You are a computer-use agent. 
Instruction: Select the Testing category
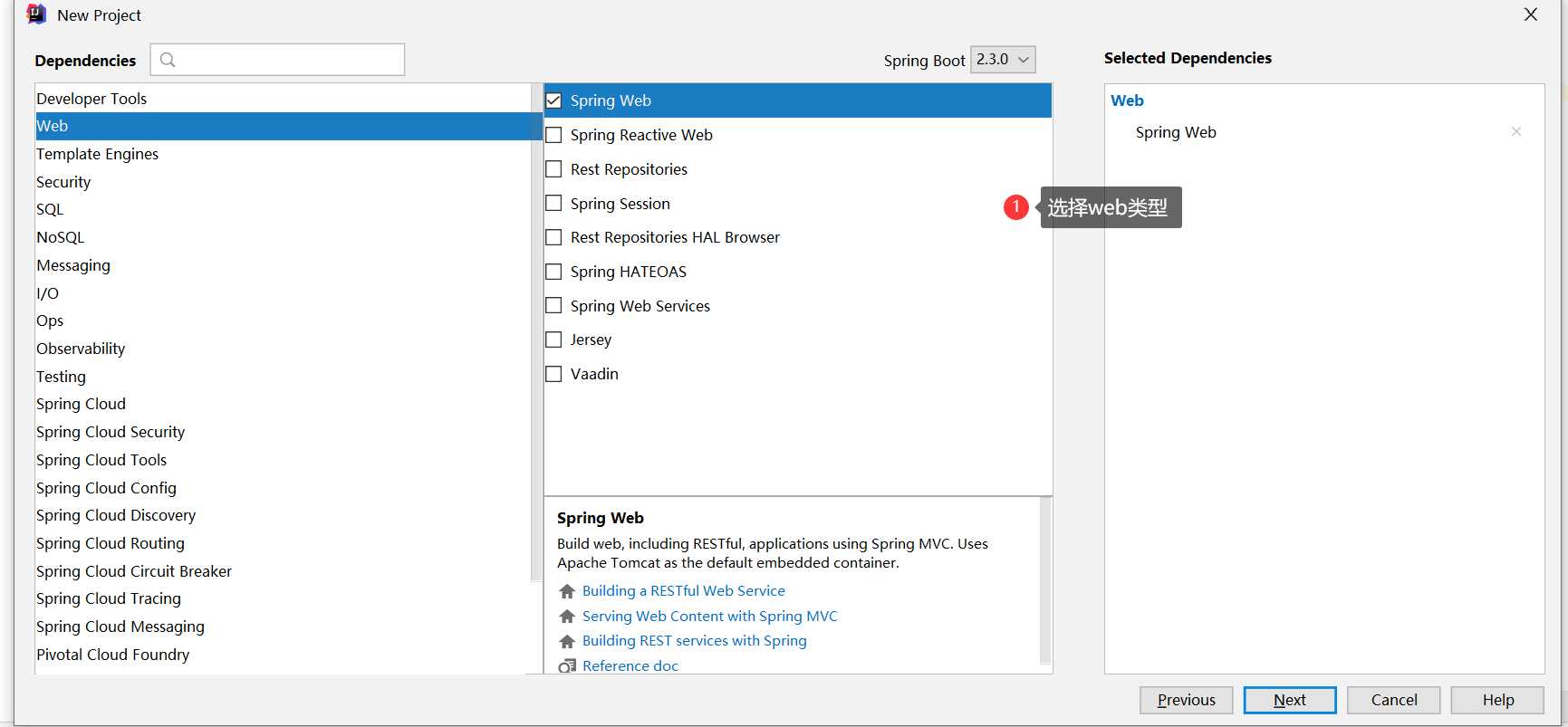[283, 377]
